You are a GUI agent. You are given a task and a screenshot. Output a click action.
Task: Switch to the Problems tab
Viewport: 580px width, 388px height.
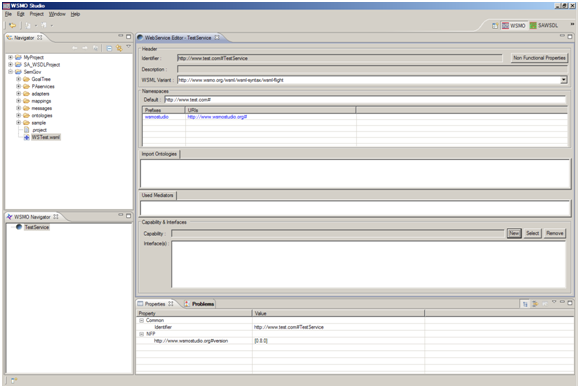tap(199, 304)
